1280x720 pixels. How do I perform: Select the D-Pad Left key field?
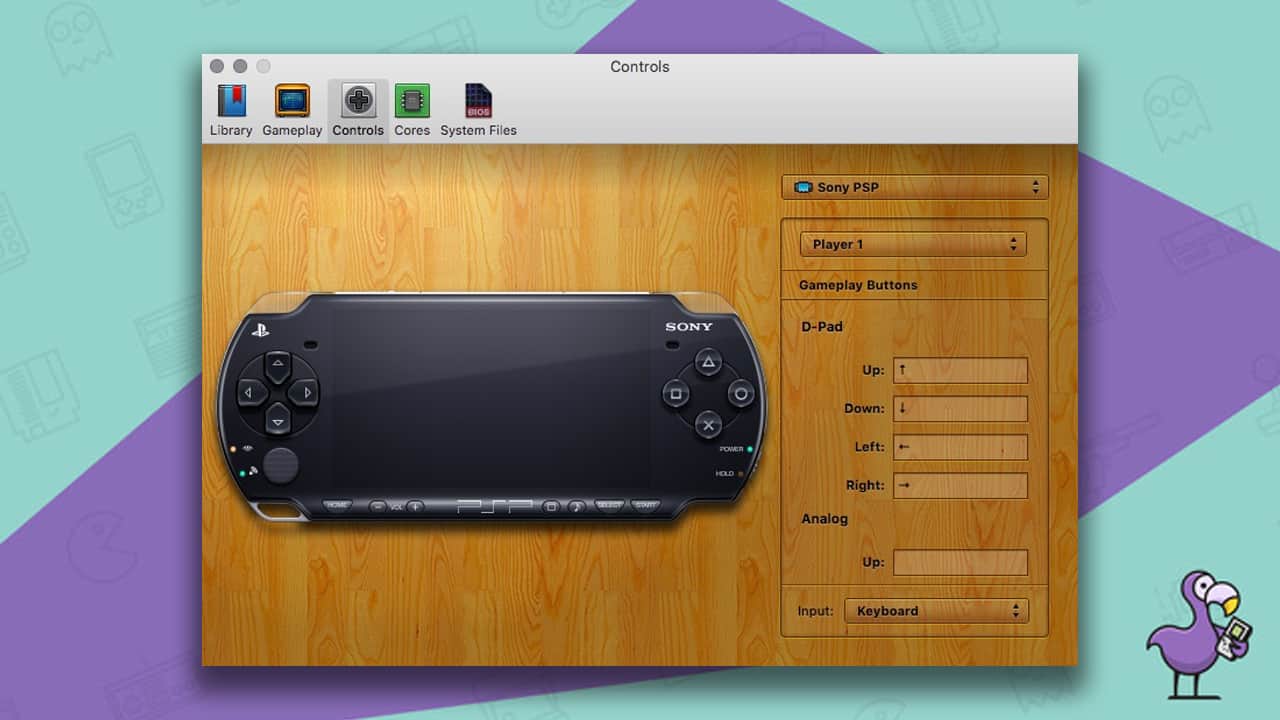coord(960,447)
